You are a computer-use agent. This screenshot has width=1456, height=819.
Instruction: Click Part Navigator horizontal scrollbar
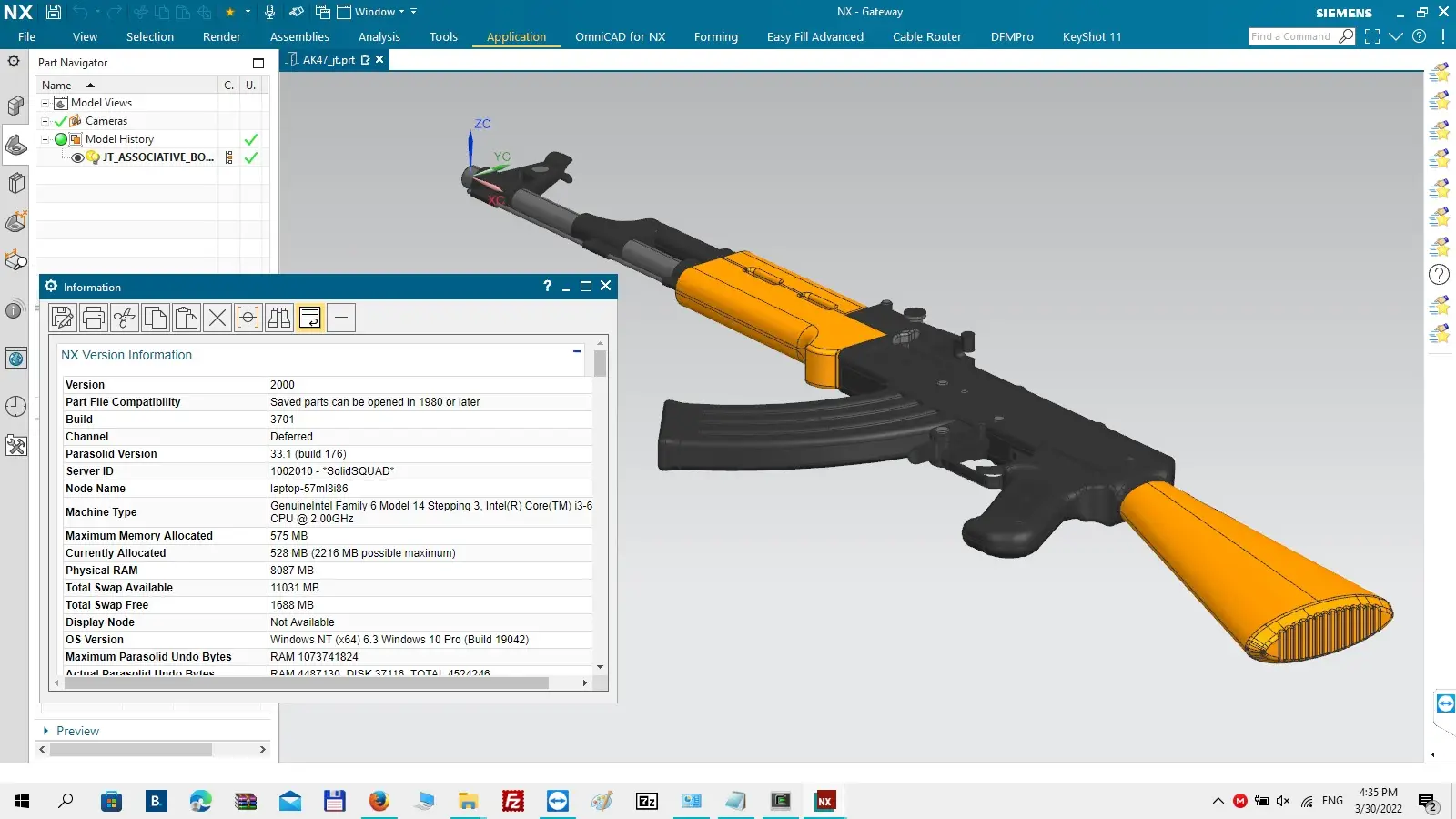131,749
